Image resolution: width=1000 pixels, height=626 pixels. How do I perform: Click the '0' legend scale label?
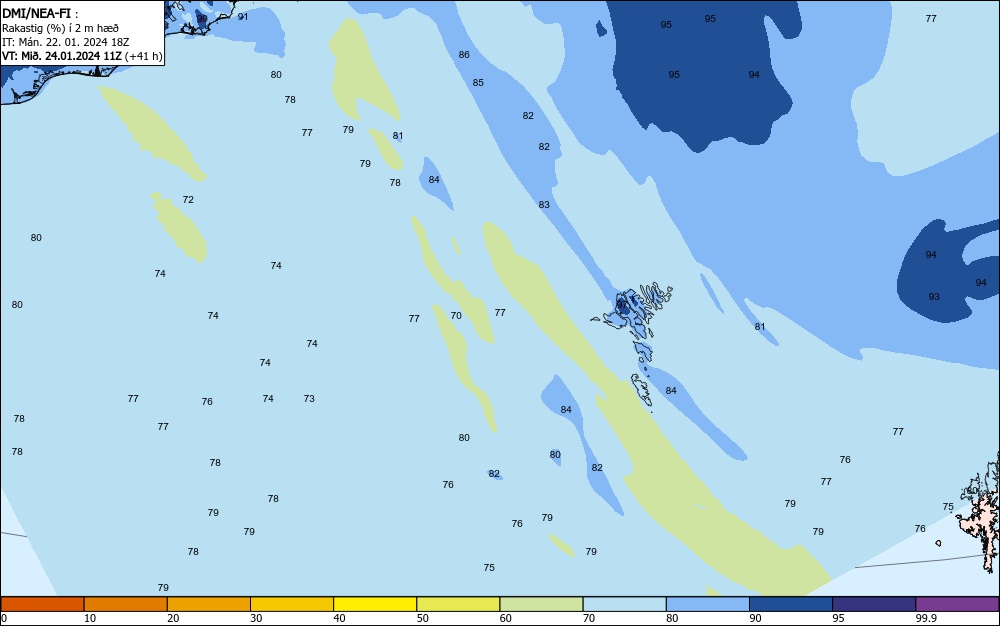(4, 618)
